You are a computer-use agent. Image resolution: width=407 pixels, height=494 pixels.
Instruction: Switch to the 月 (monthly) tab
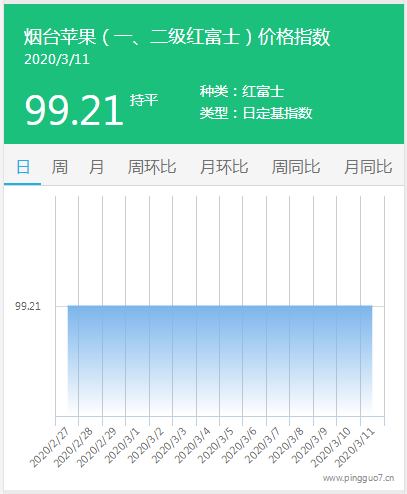(x=96, y=167)
